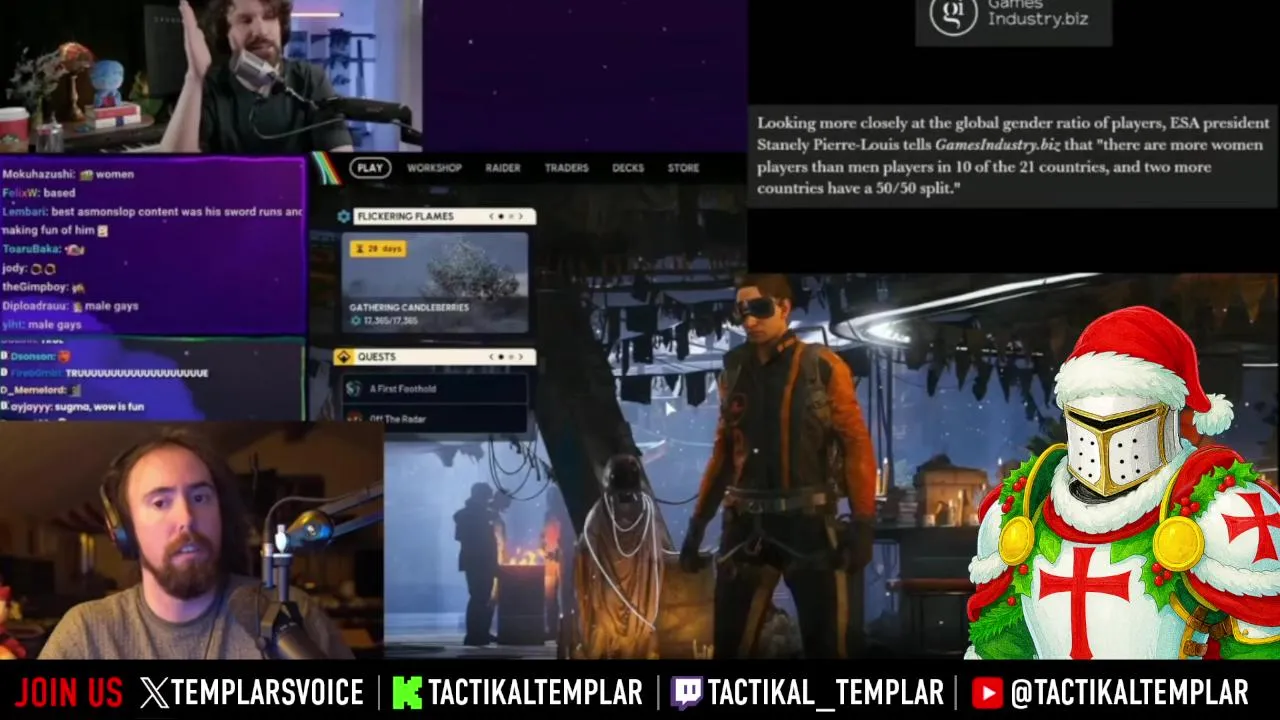Open the STORE tab
Image resolution: width=1280 pixels, height=720 pixels.
(x=683, y=168)
